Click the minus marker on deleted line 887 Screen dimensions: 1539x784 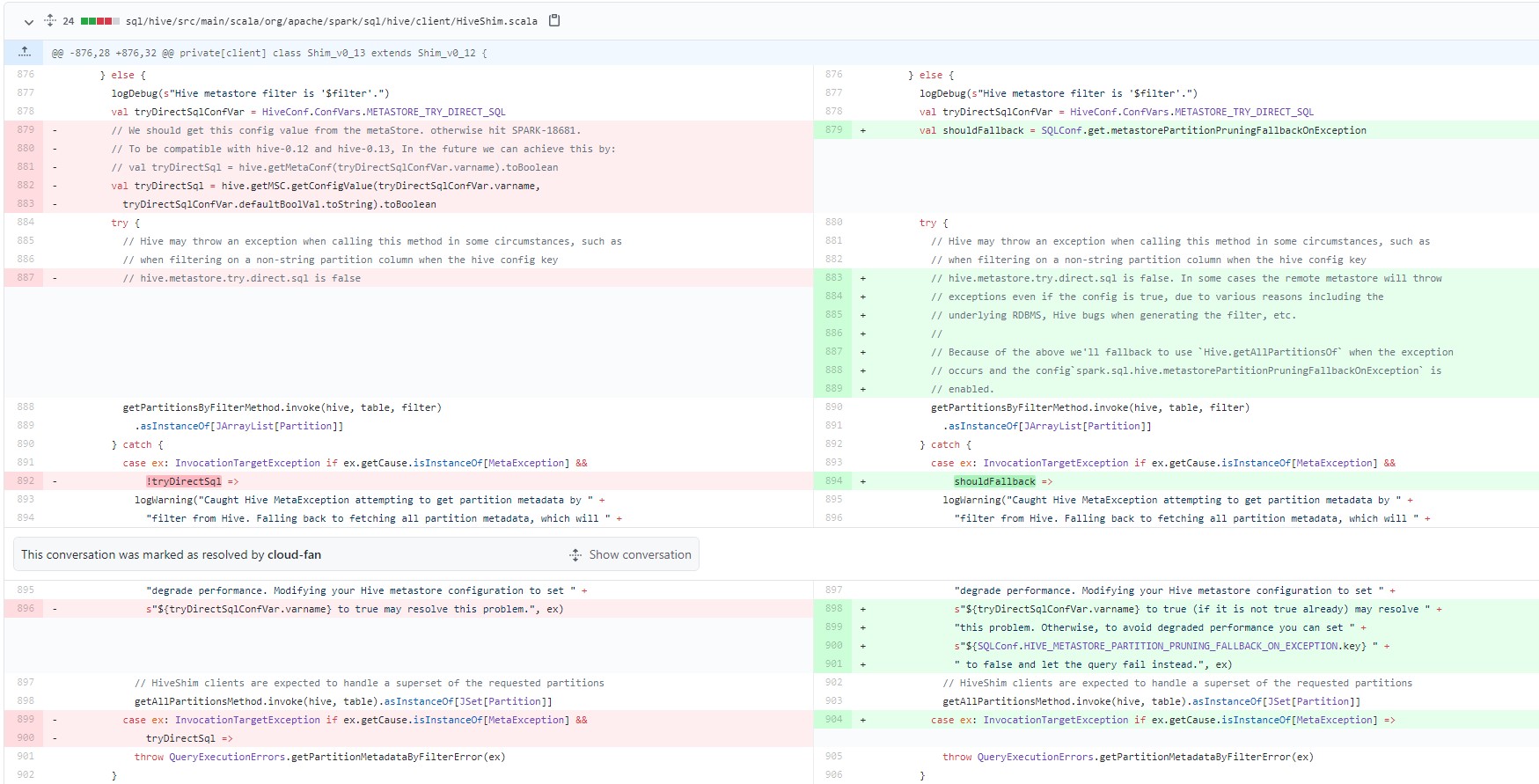(55, 278)
